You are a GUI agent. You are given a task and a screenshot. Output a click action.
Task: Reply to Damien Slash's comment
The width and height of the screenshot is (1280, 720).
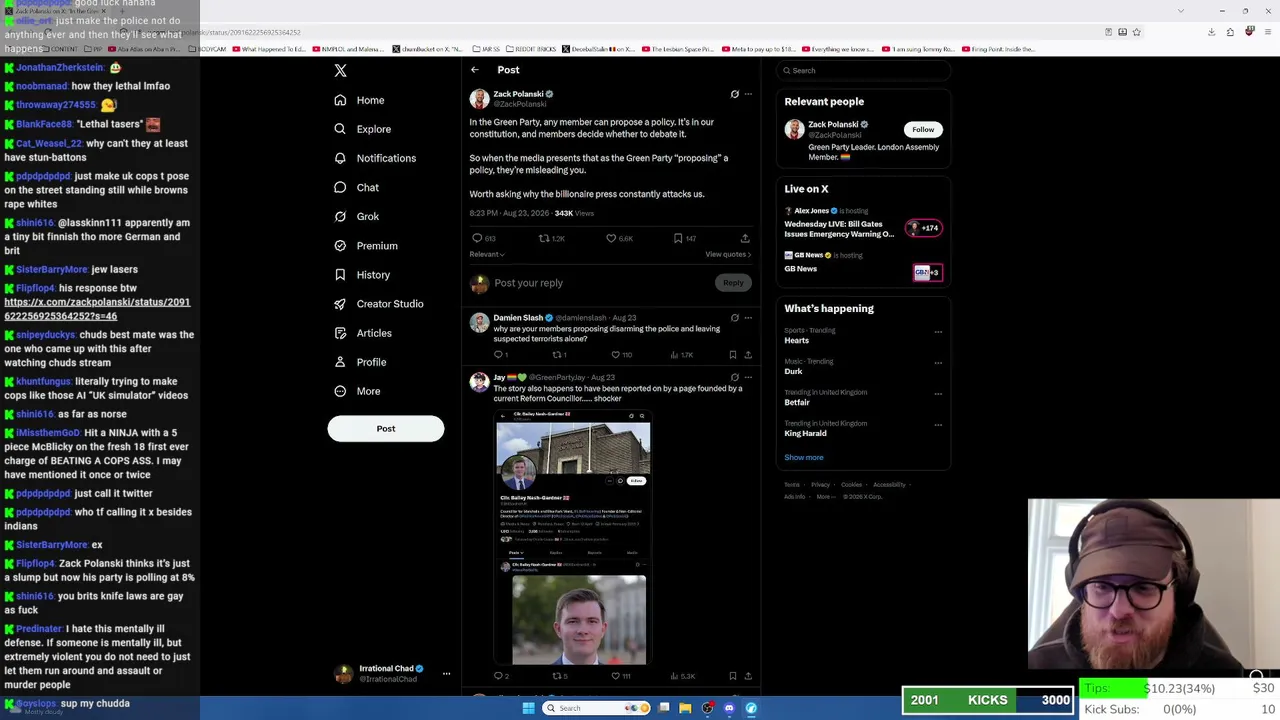(501, 355)
